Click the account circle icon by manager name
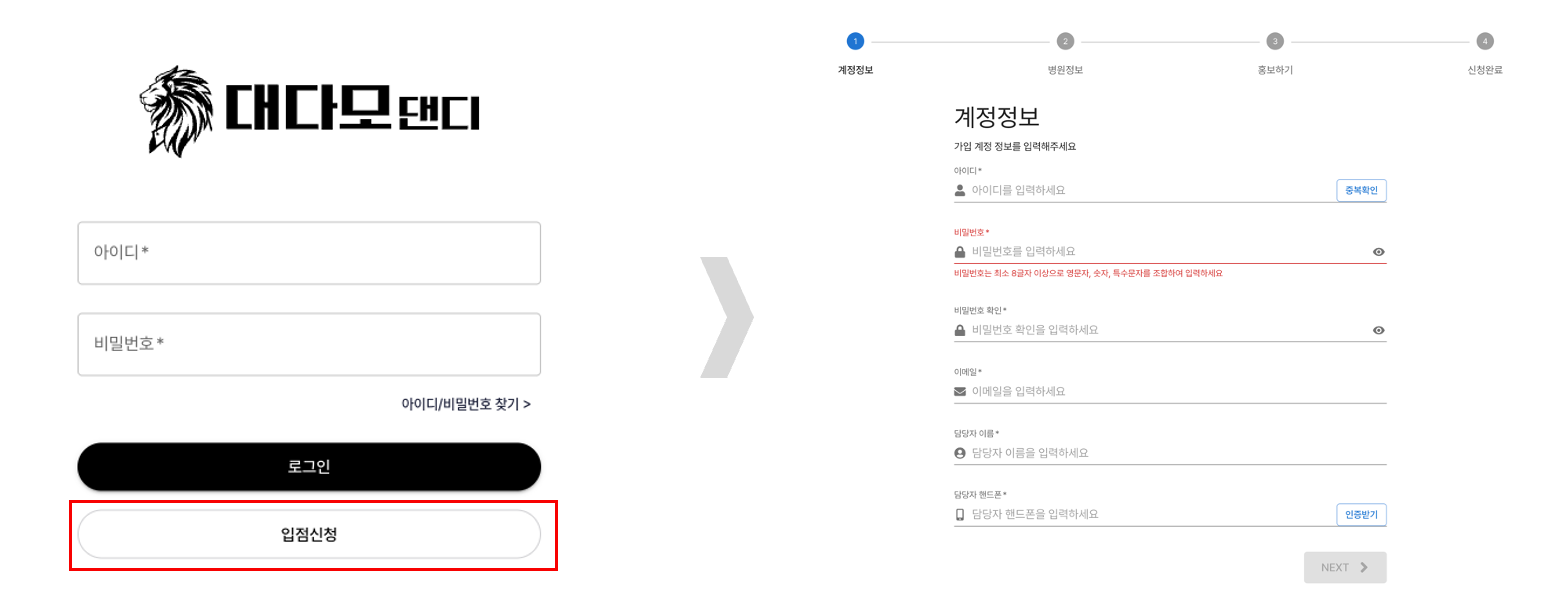This screenshot has height=612, width=1559. pos(960,453)
